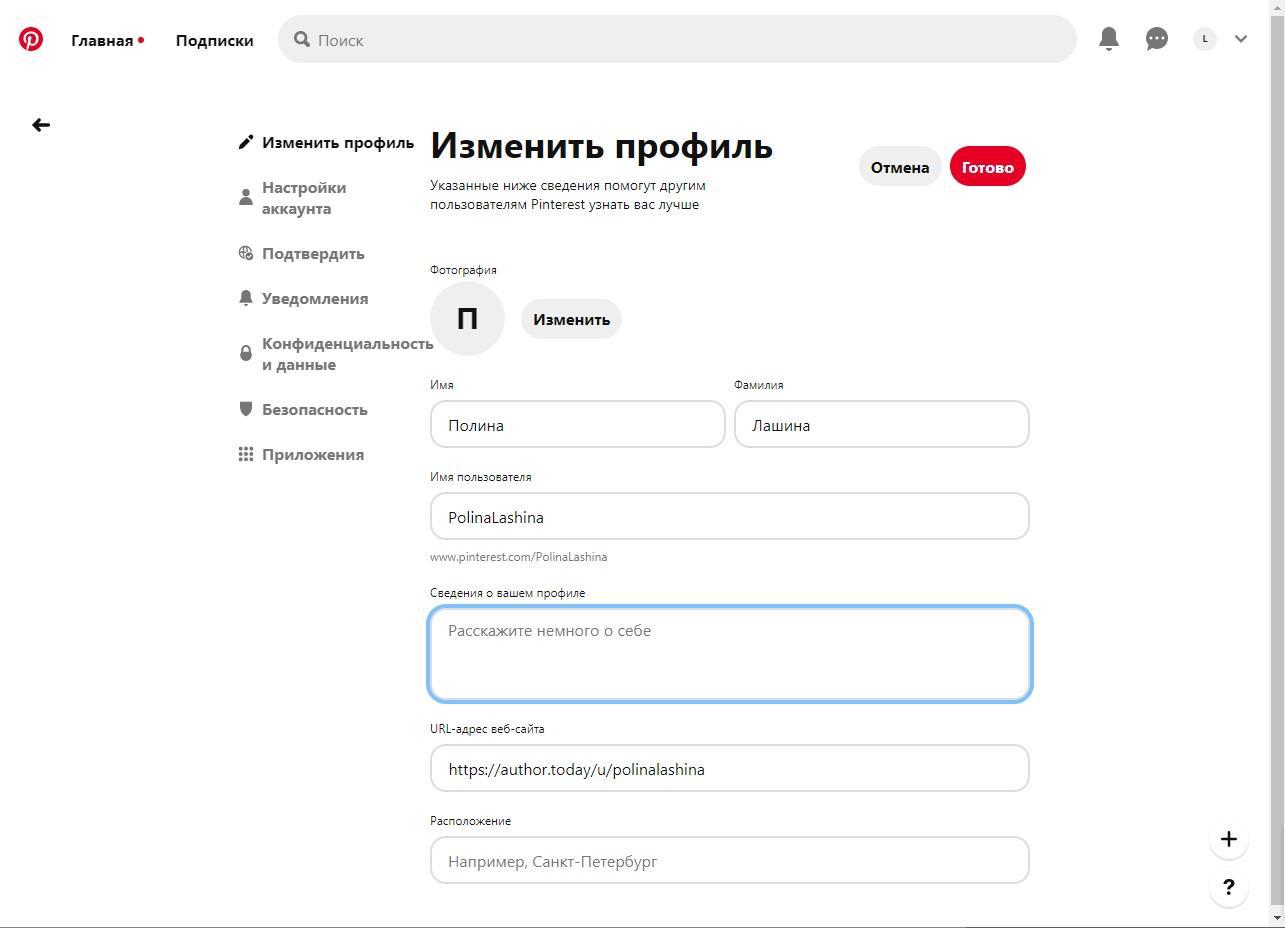
Task: Select Уведомления in the sidebar
Action: (x=314, y=299)
